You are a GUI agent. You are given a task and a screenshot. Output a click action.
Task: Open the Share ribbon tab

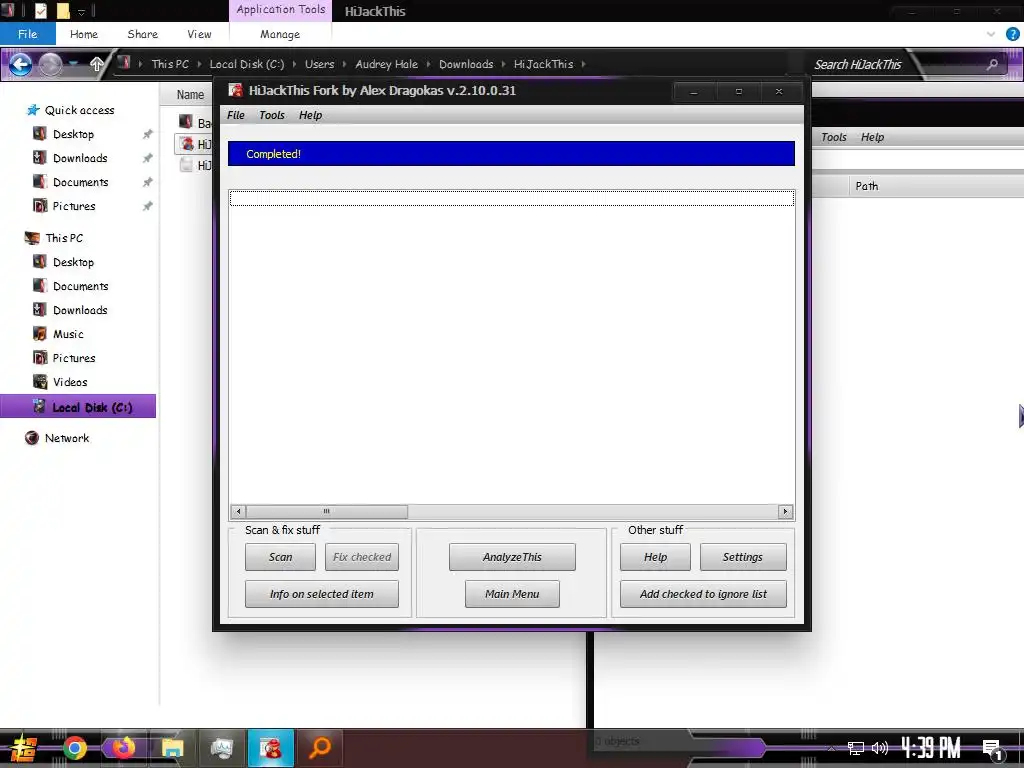click(142, 34)
